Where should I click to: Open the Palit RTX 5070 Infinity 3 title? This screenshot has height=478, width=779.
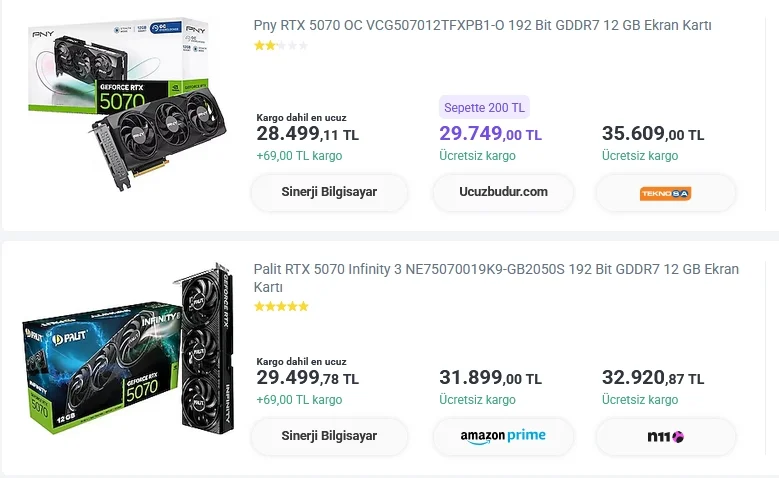(x=496, y=278)
